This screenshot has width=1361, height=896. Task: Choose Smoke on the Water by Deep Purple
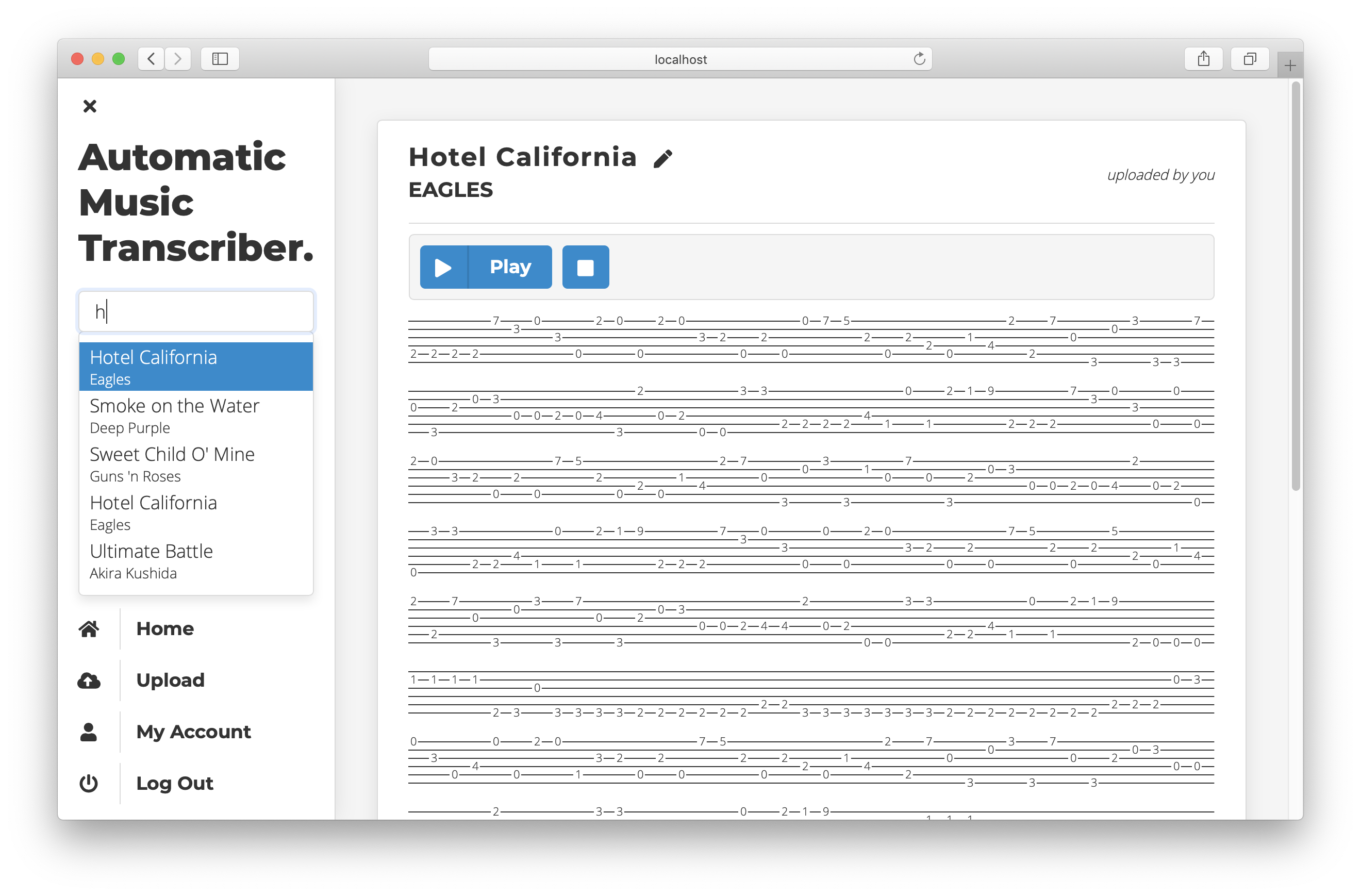[196, 416]
